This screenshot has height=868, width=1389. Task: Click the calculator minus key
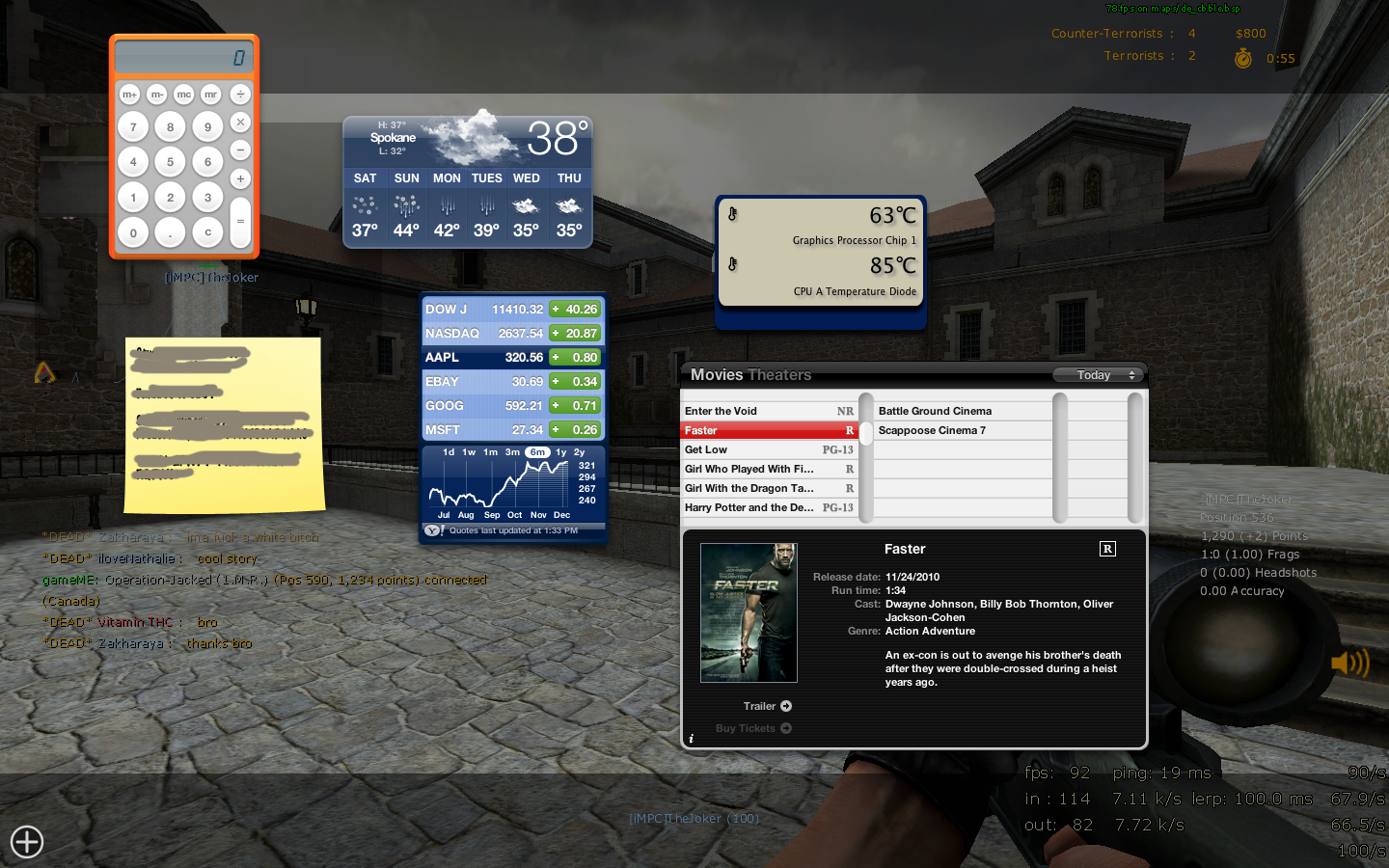240,149
